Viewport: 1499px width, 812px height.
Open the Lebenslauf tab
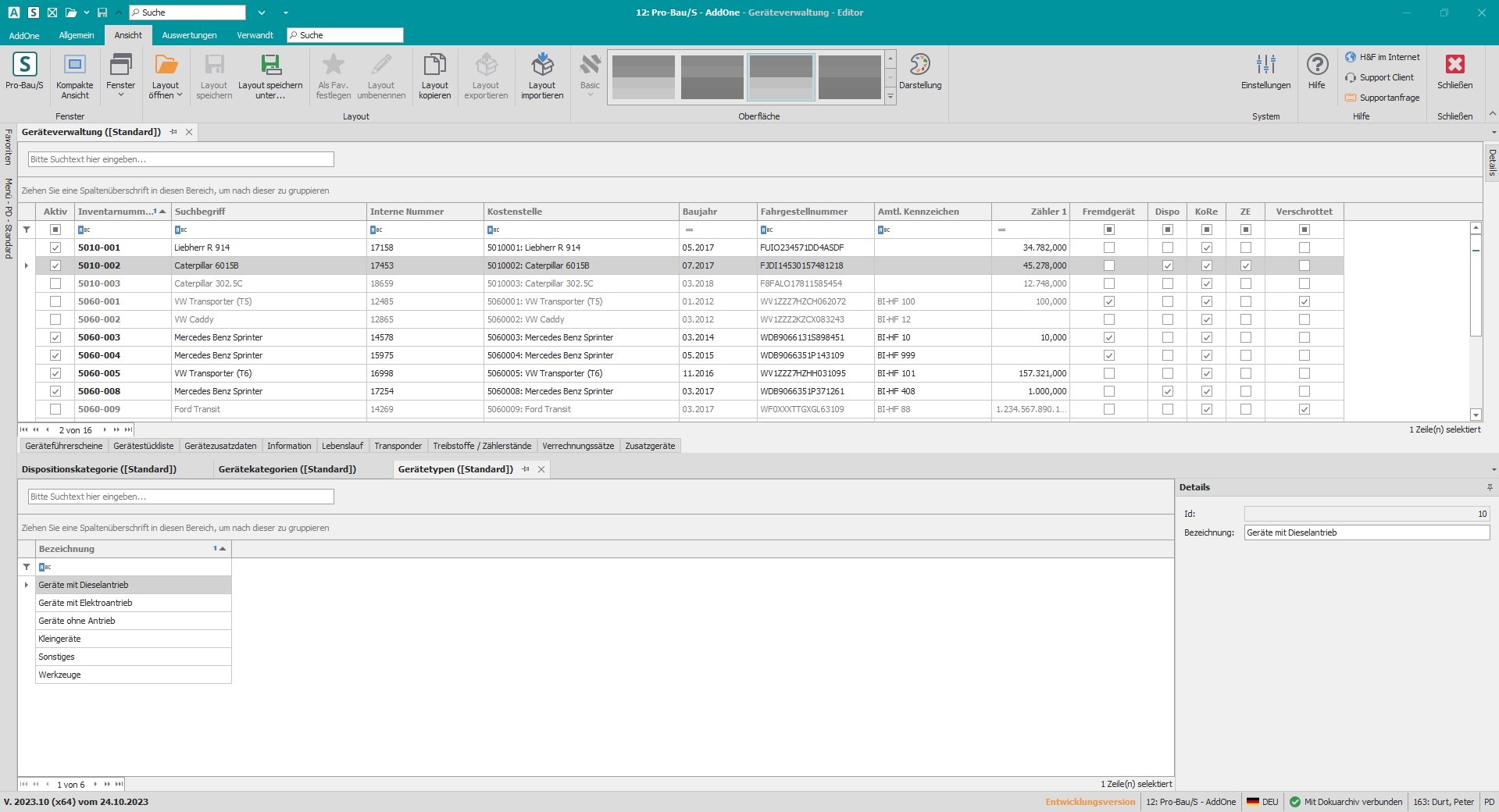(x=342, y=446)
